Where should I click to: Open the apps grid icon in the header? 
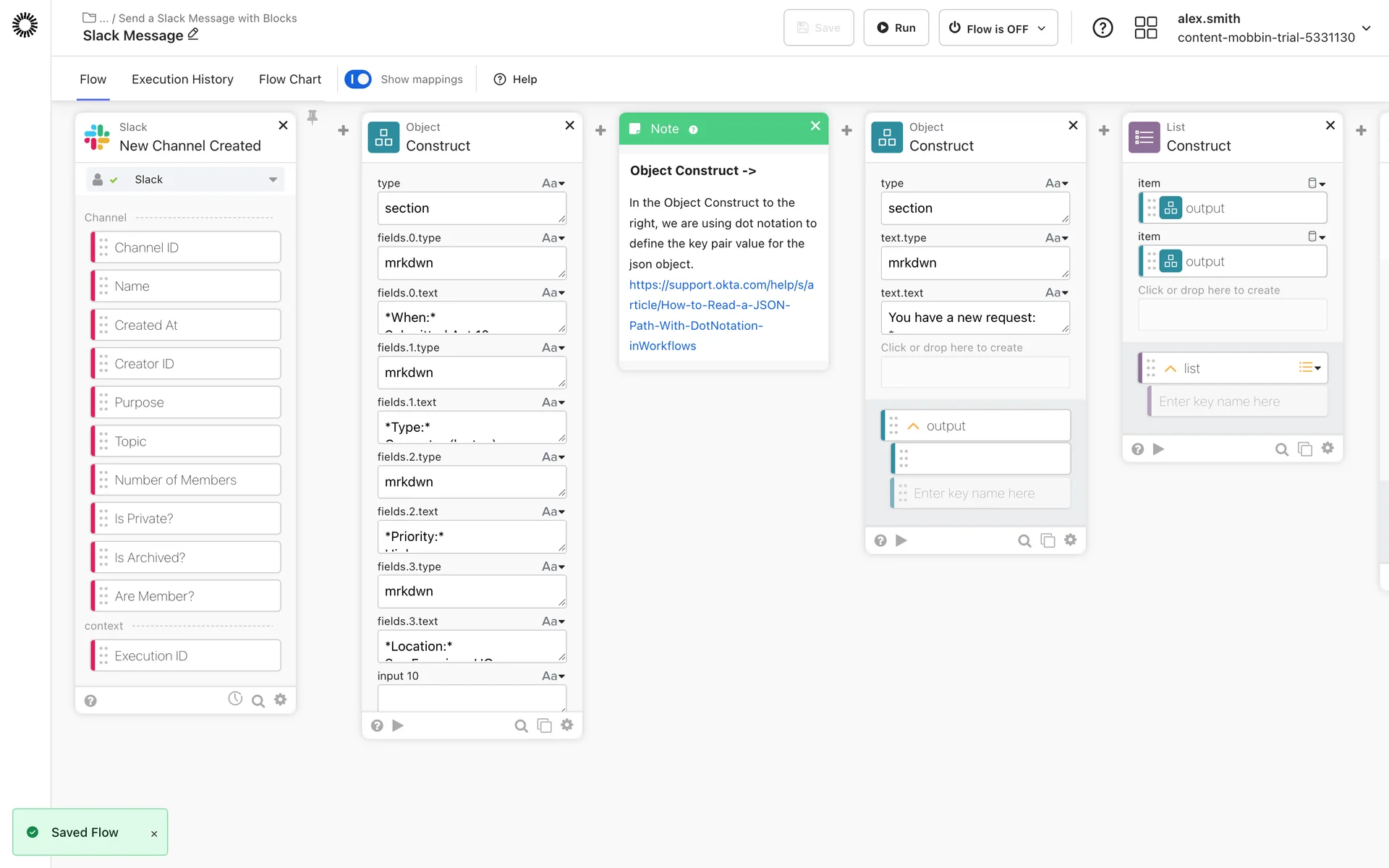coord(1145,28)
